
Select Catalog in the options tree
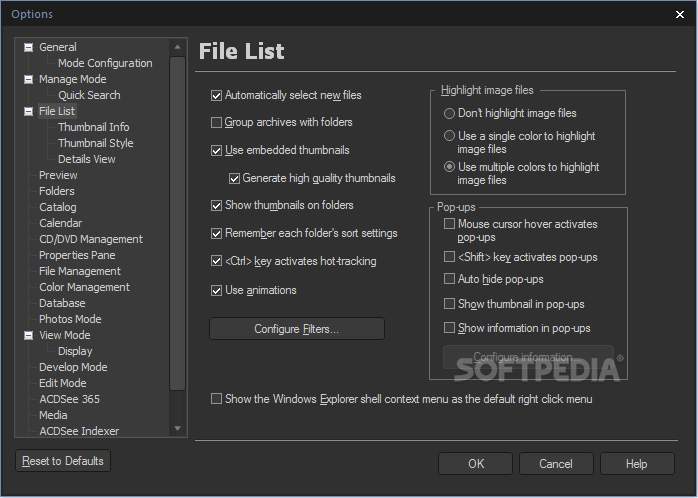pos(57,207)
